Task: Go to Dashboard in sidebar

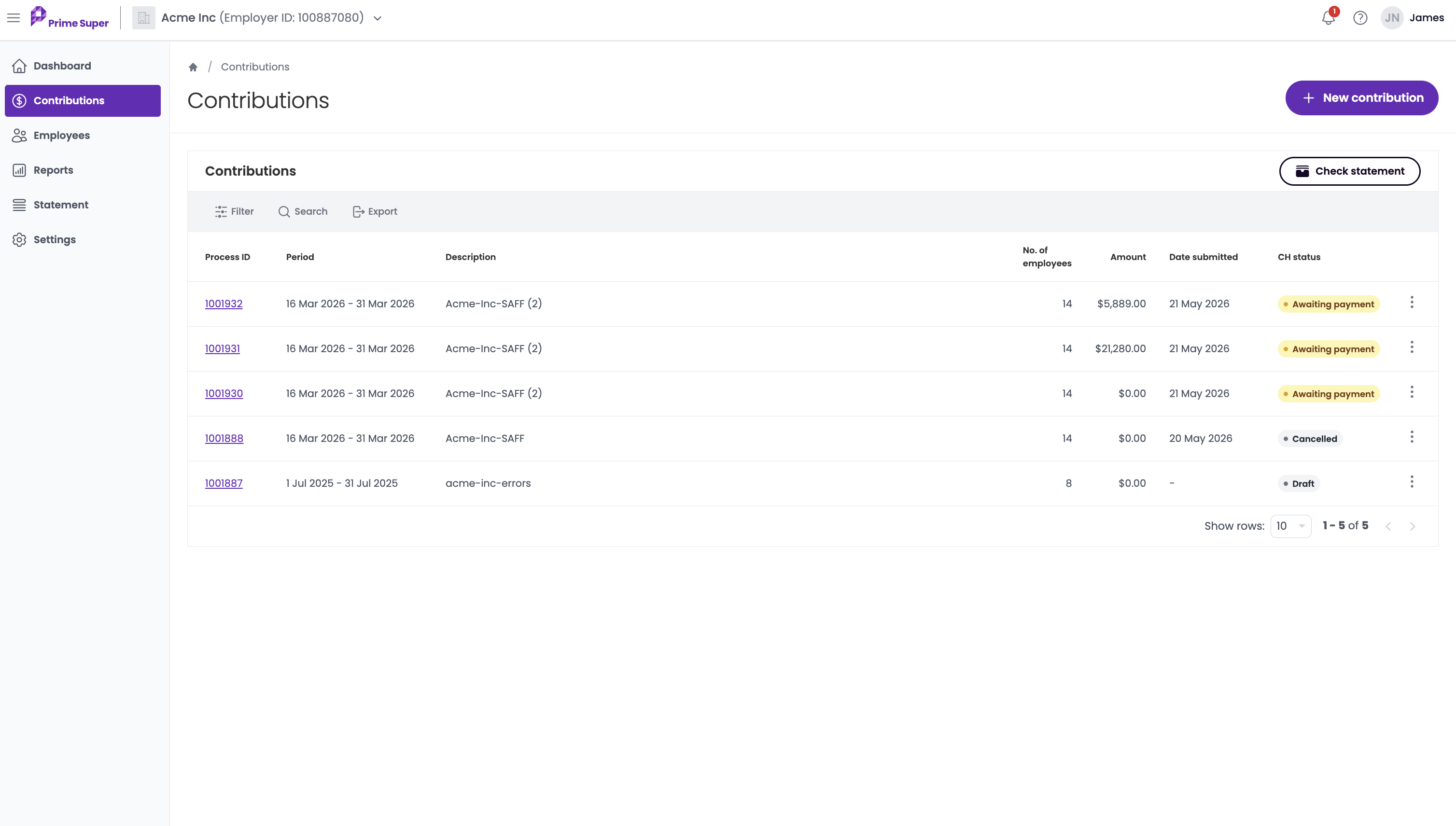Action: (83, 66)
